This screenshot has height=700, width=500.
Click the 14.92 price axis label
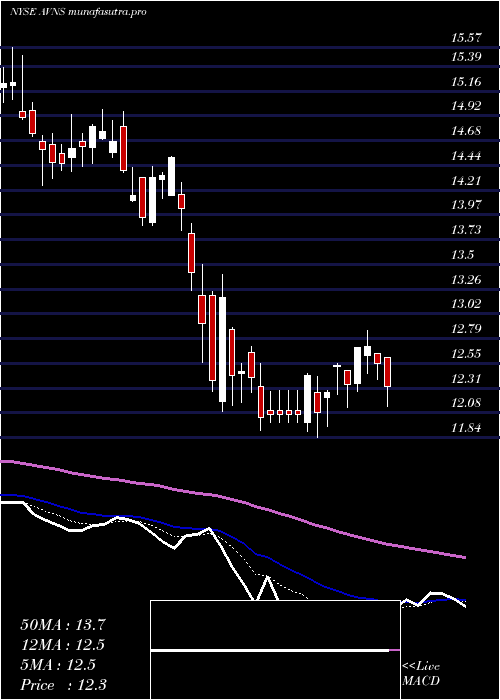pyautogui.click(x=467, y=106)
